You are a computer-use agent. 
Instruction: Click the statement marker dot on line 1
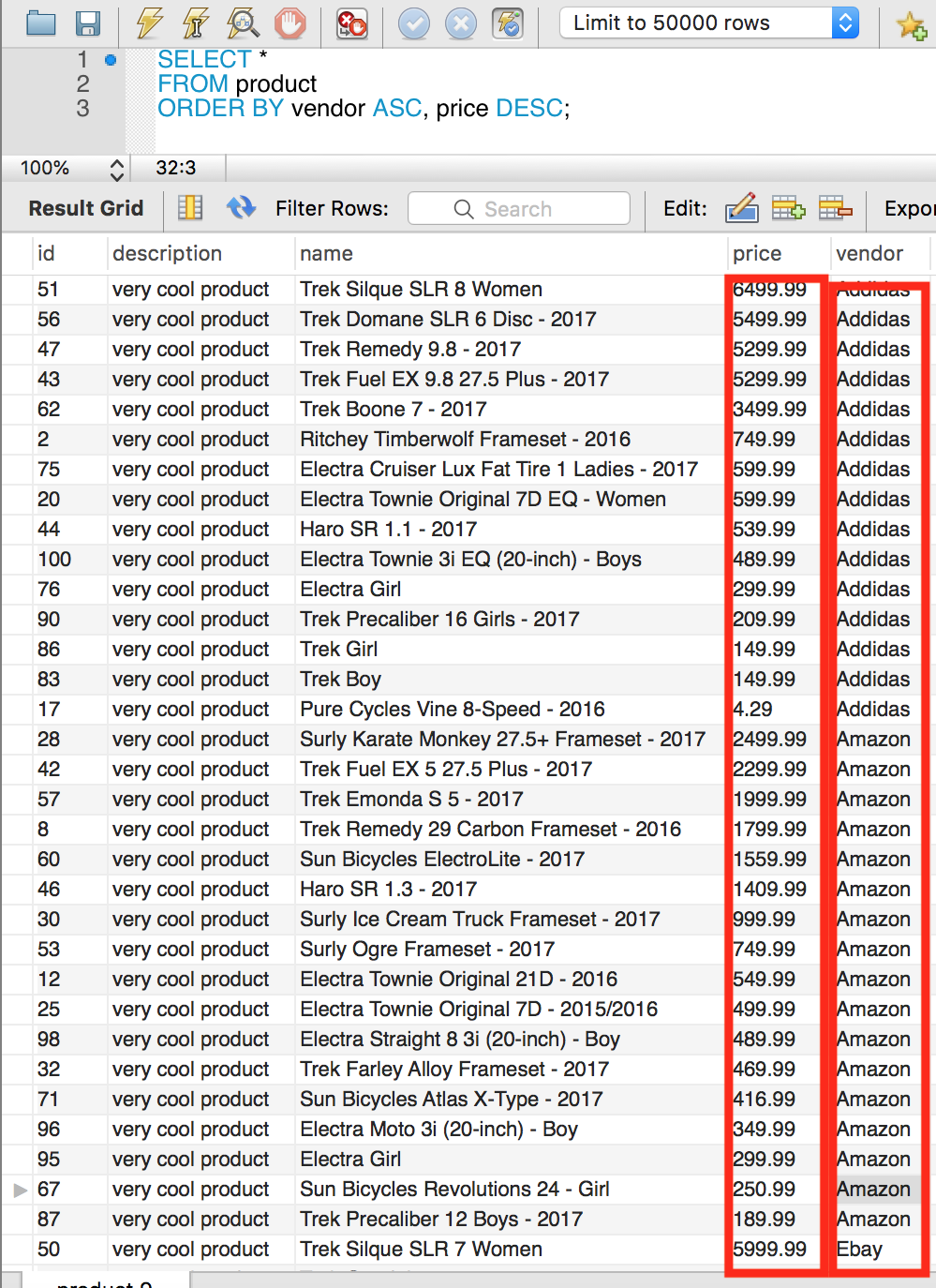[111, 60]
